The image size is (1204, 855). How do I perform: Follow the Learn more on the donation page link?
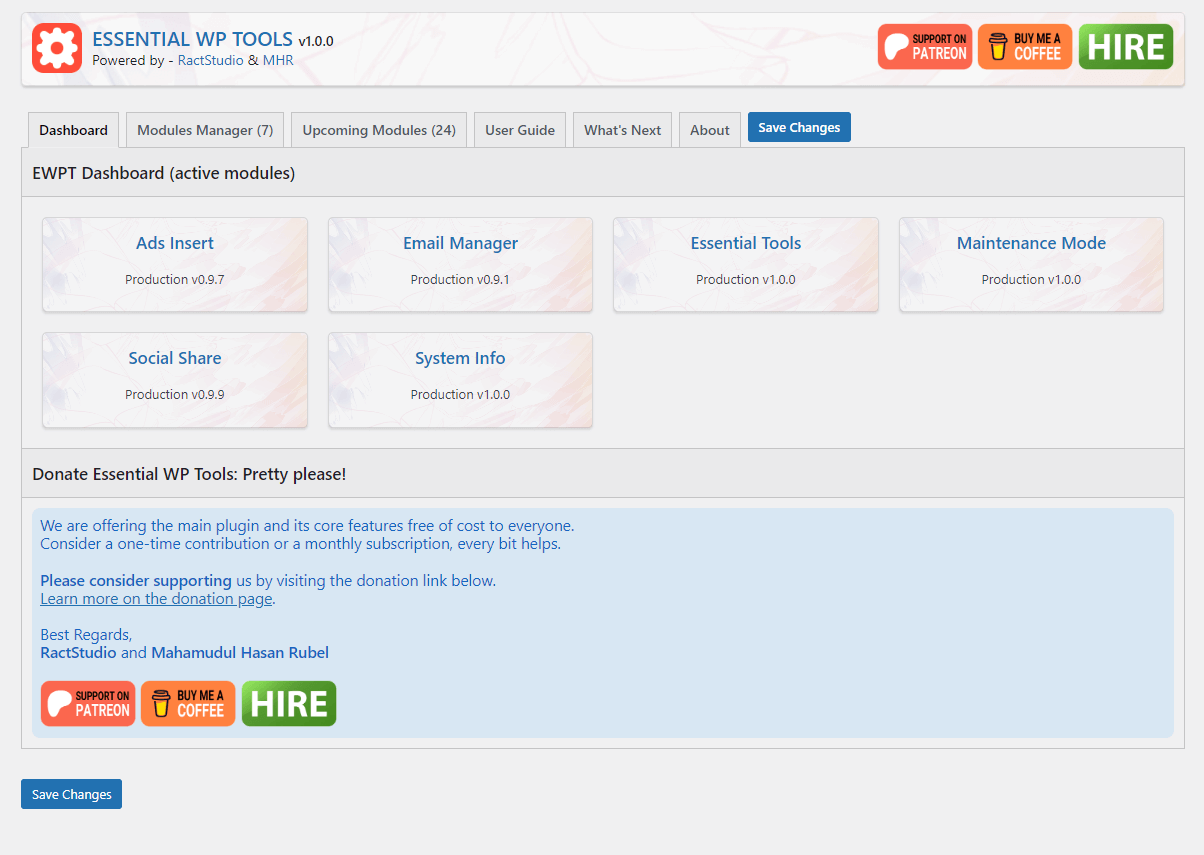[x=156, y=599]
